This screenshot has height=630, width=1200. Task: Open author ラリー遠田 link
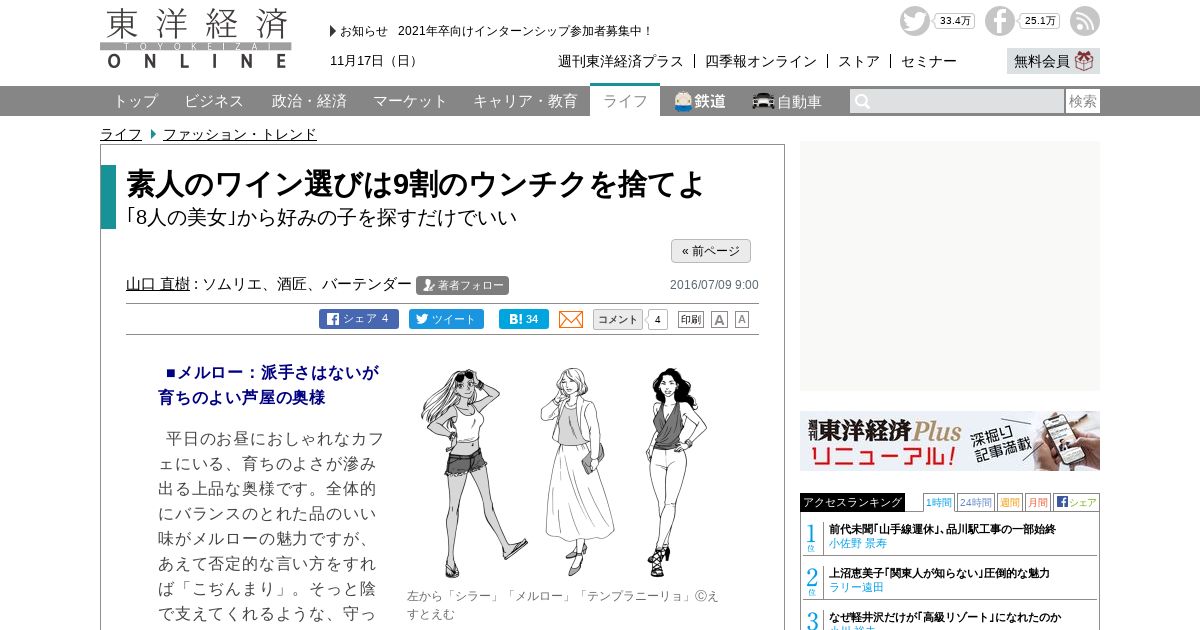click(x=856, y=587)
